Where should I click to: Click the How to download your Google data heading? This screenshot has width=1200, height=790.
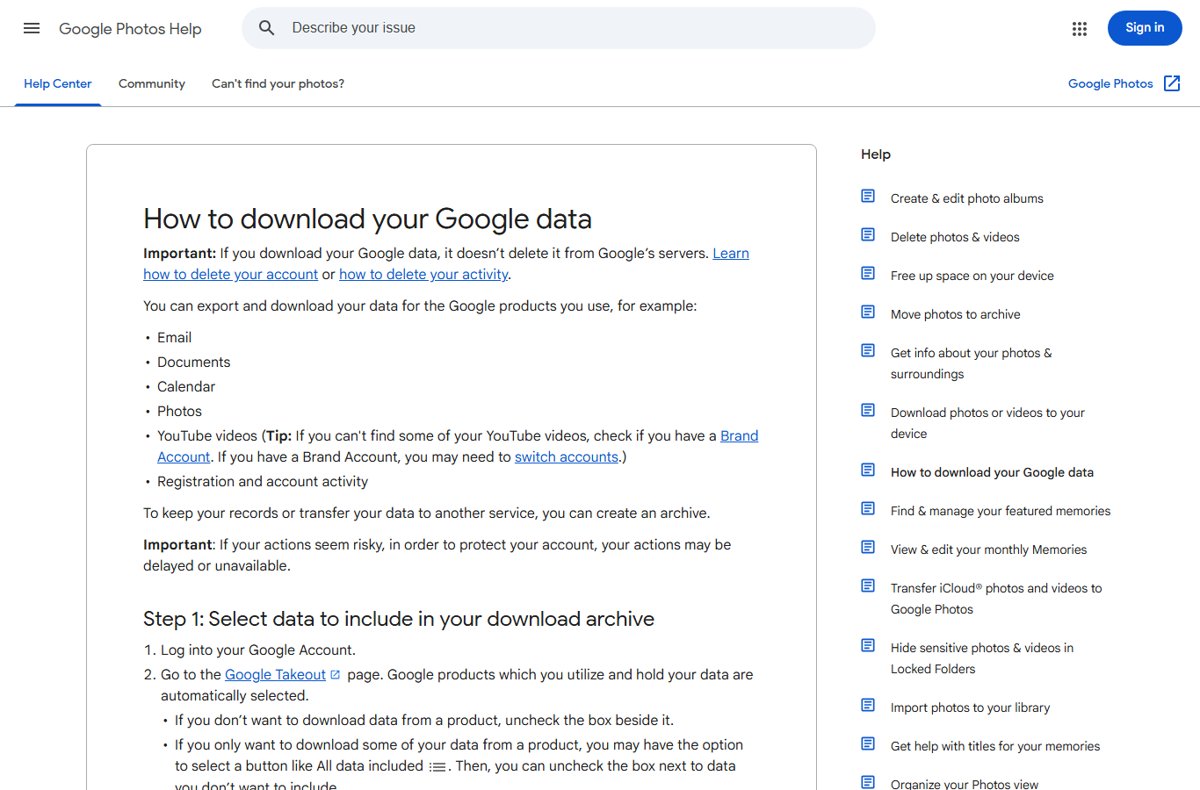click(x=368, y=219)
